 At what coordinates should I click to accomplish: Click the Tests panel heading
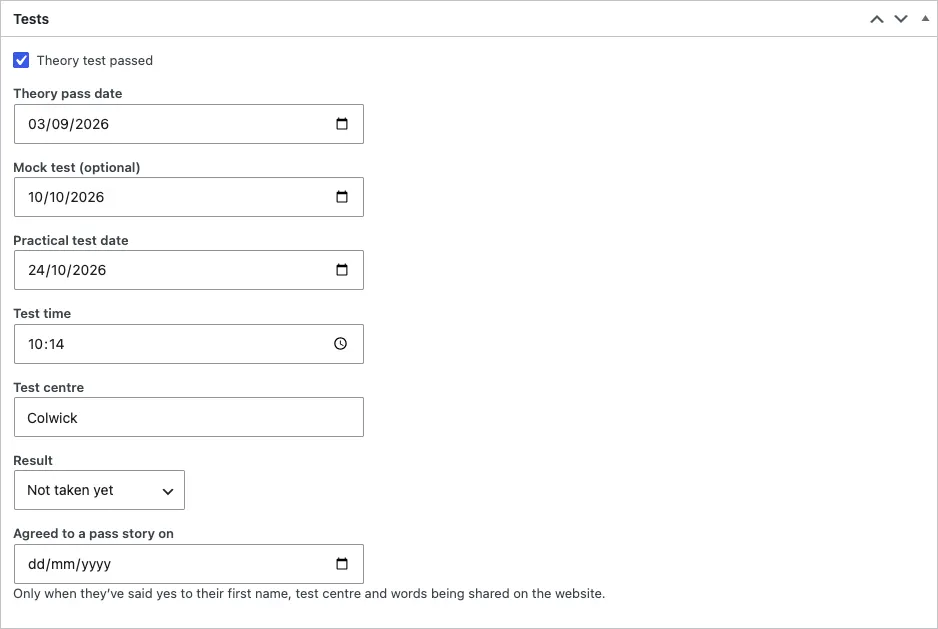(31, 19)
